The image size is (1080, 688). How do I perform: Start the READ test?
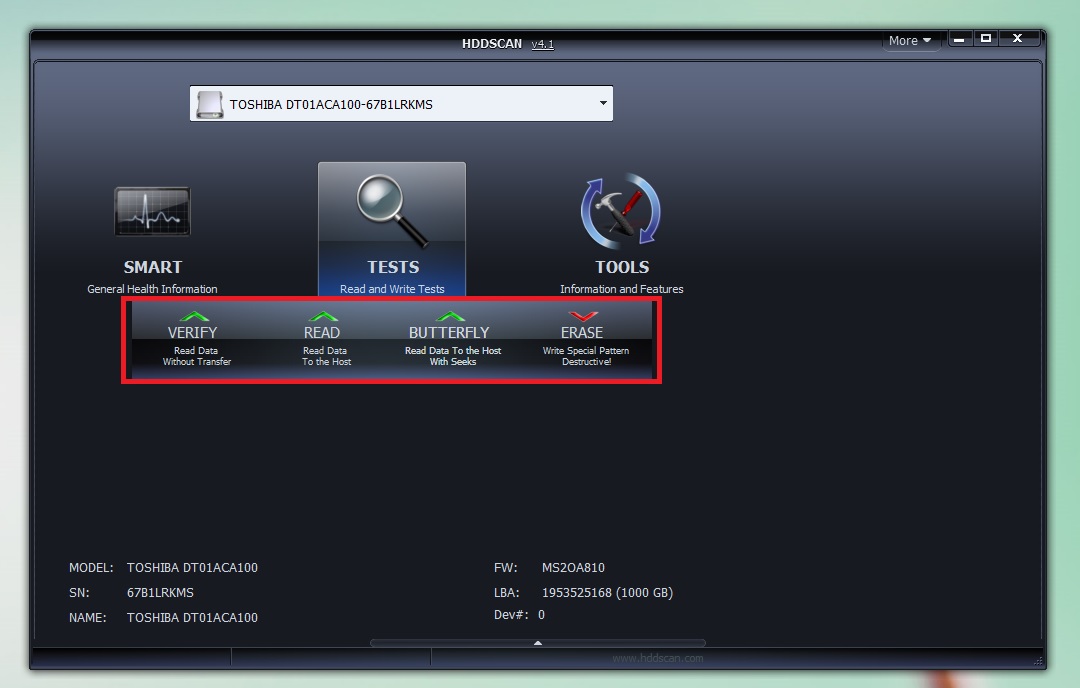[325, 339]
